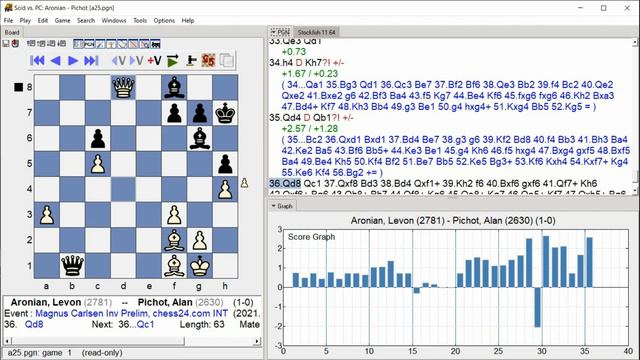Select the black bishop on g6
Viewport: 640px width, 360px height.
click(200, 138)
